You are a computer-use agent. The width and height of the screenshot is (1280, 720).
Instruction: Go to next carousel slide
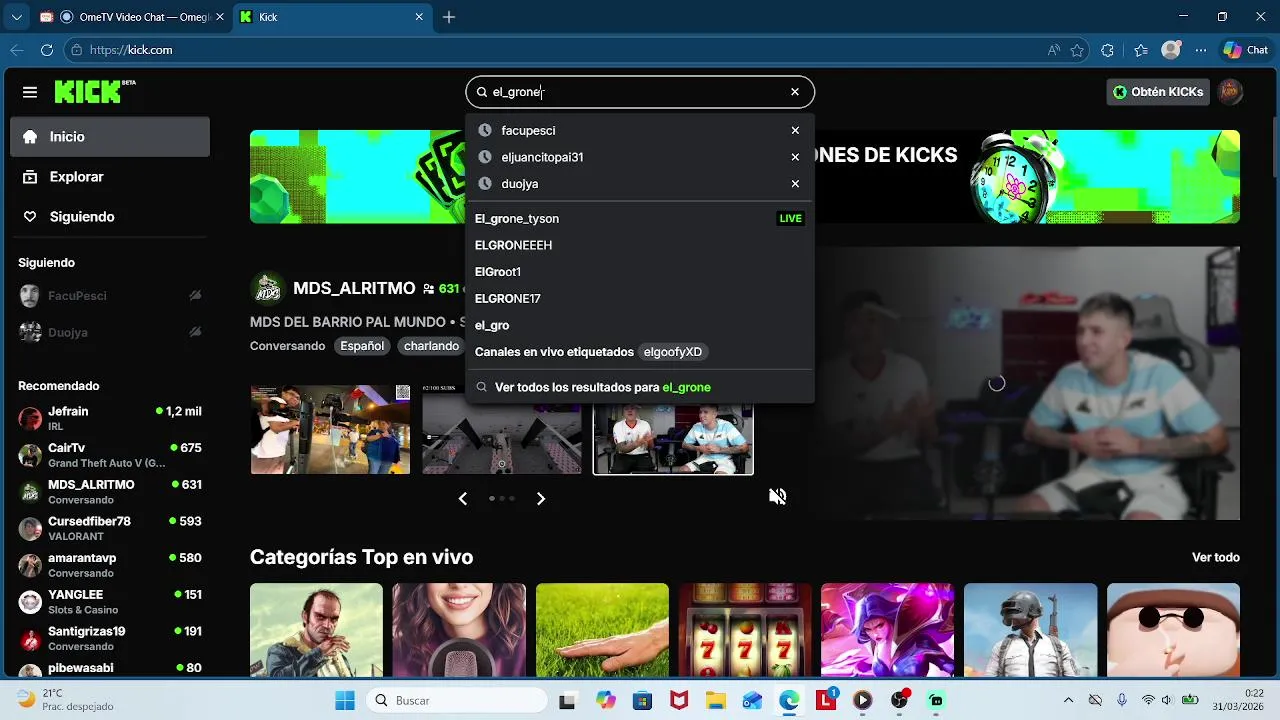click(x=541, y=498)
